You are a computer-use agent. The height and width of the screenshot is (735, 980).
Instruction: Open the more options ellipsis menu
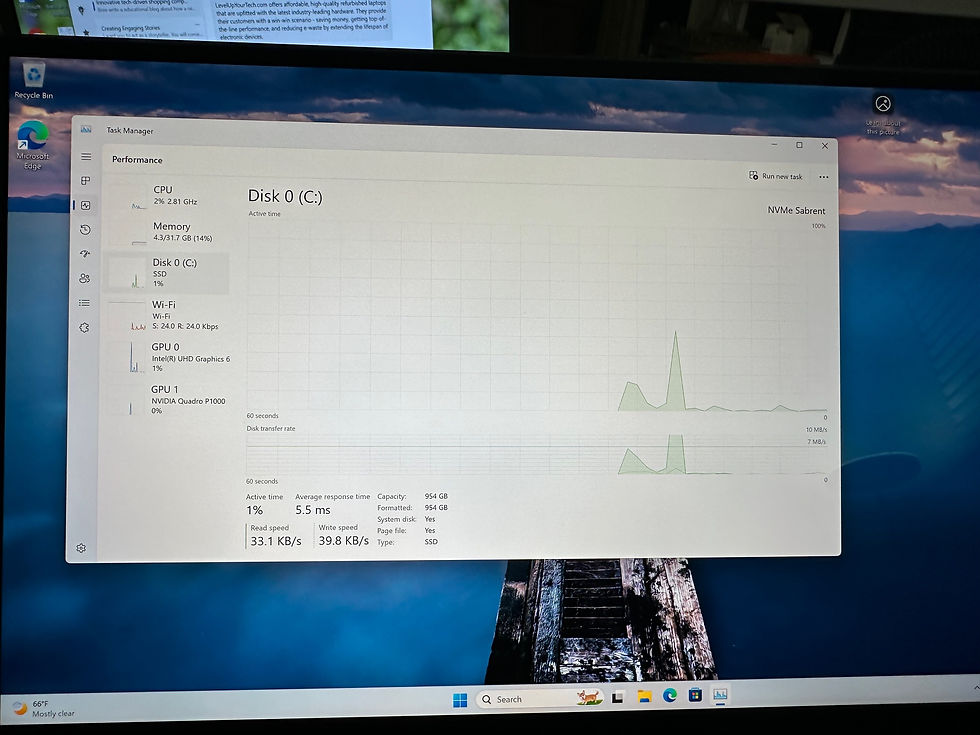(824, 177)
